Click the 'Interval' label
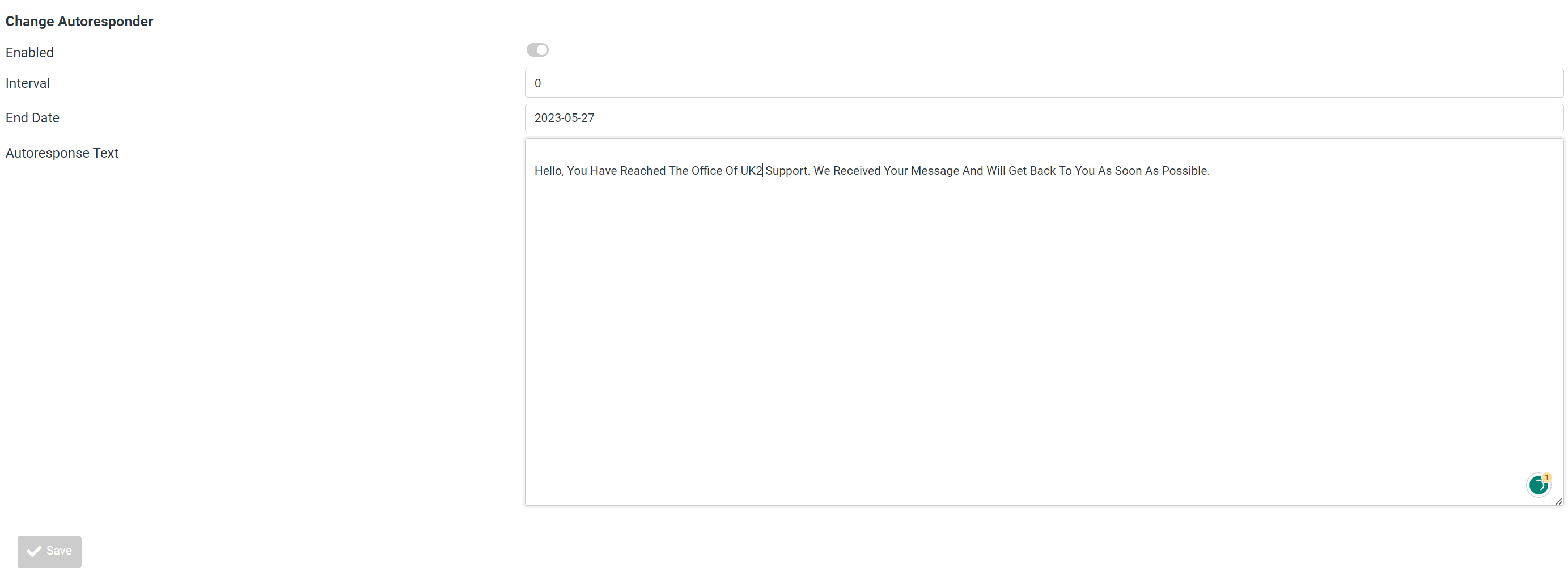 pos(28,83)
